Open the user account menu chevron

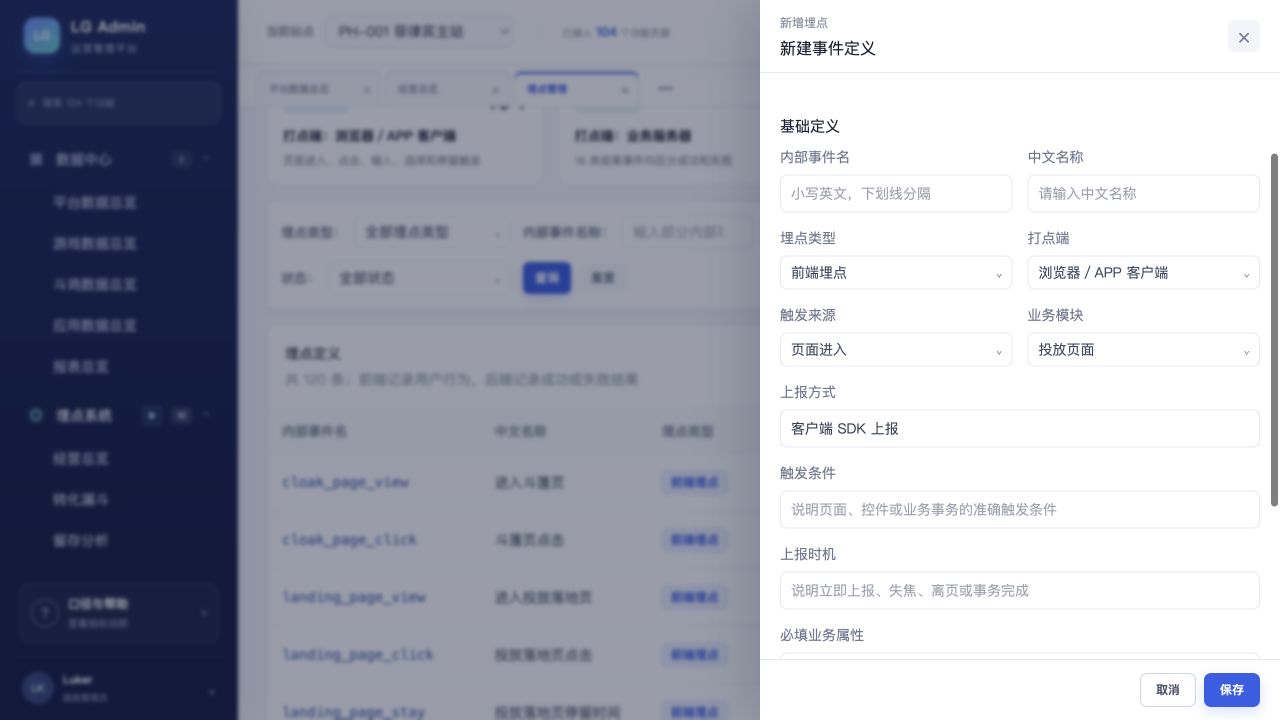[x=211, y=692]
